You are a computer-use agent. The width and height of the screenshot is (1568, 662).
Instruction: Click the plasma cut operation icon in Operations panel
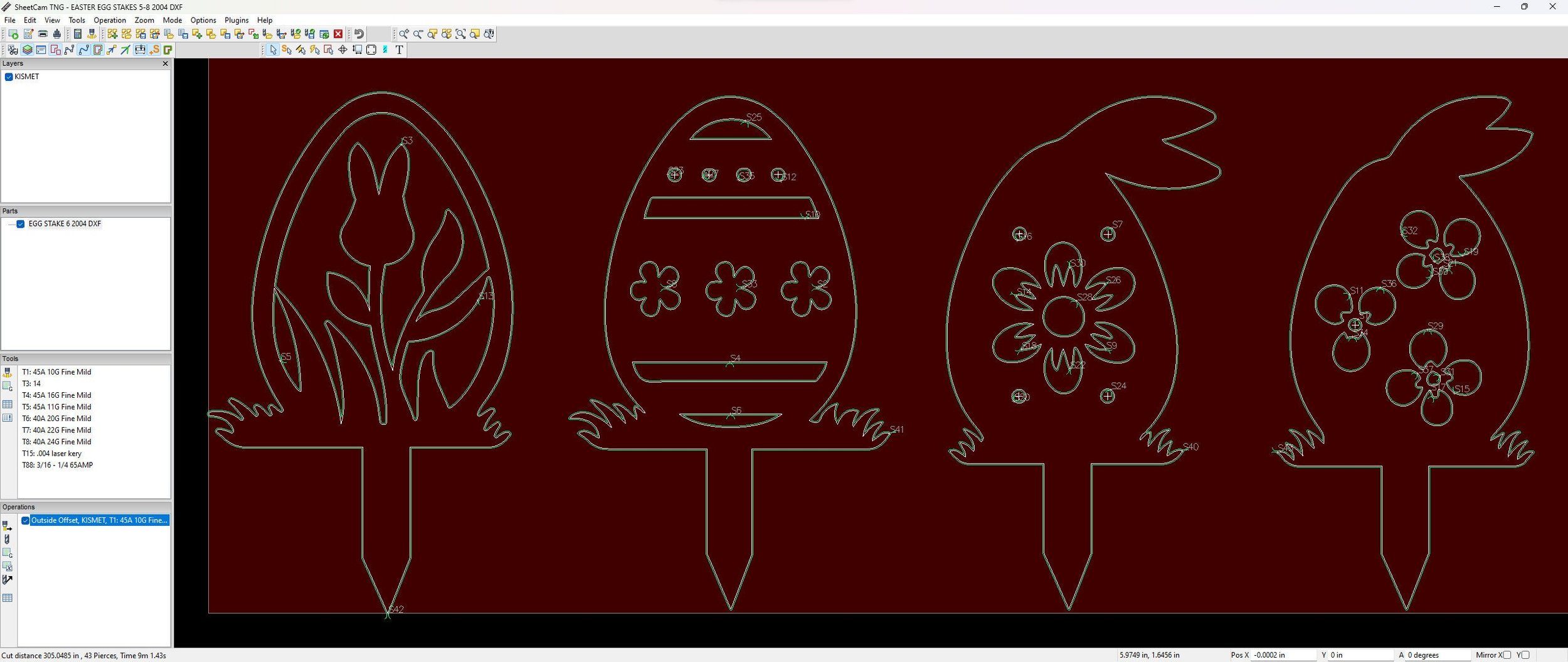click(8, 526)
